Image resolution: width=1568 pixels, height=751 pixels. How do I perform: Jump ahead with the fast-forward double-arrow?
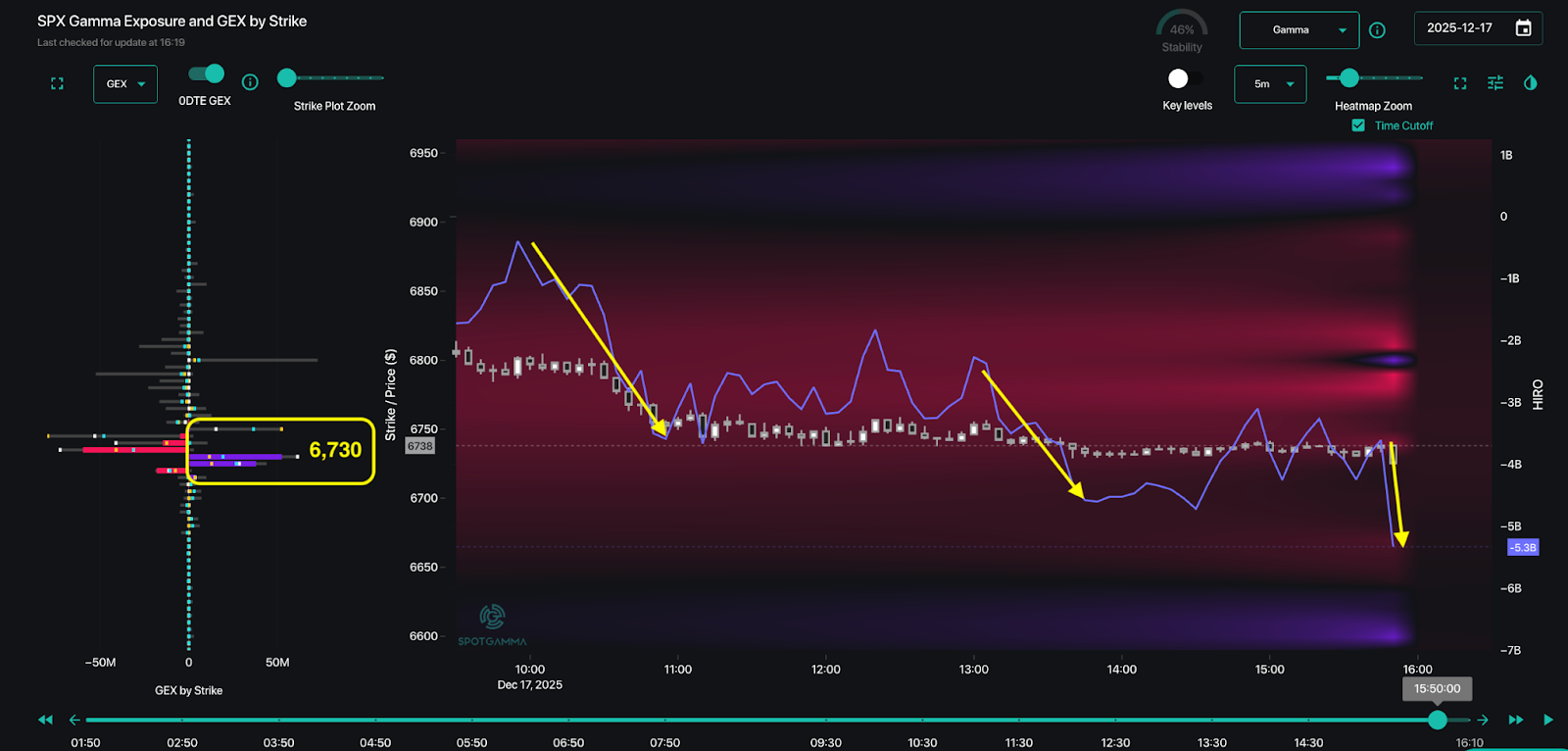tap(1516, 720)
